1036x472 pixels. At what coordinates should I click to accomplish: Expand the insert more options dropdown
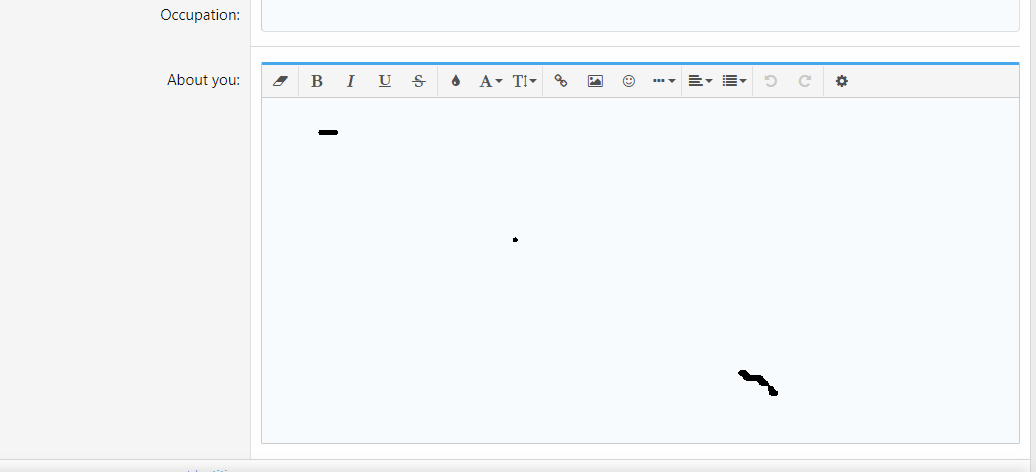(664, 81)
